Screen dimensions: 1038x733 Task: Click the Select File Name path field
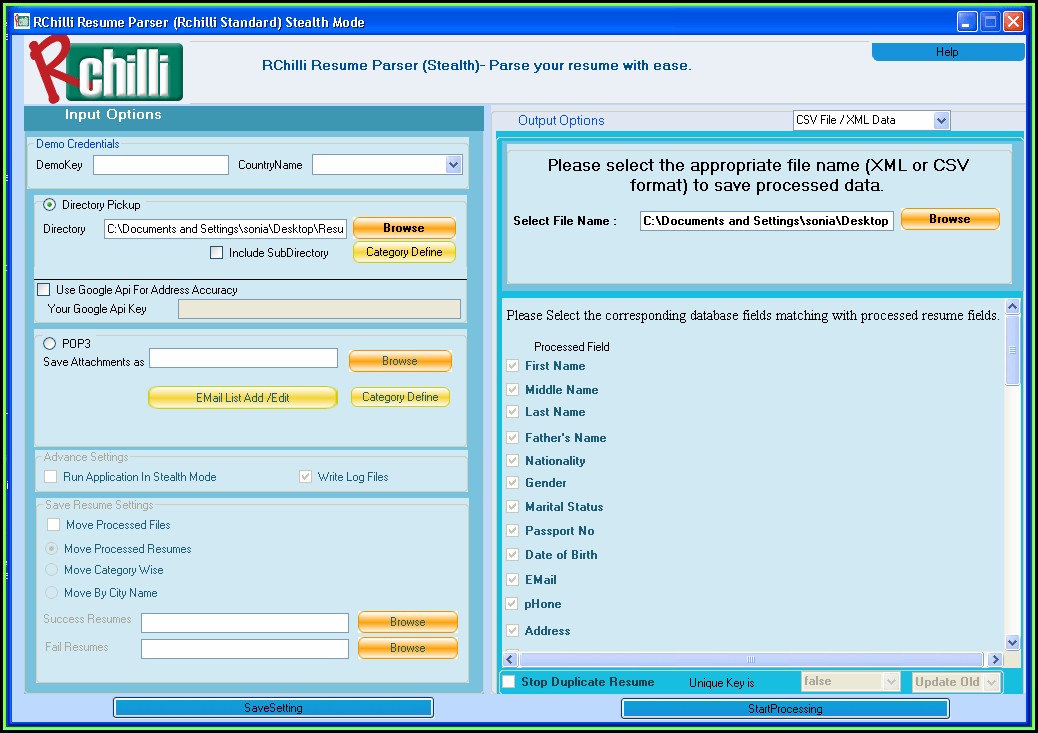[x=766, y=221]
